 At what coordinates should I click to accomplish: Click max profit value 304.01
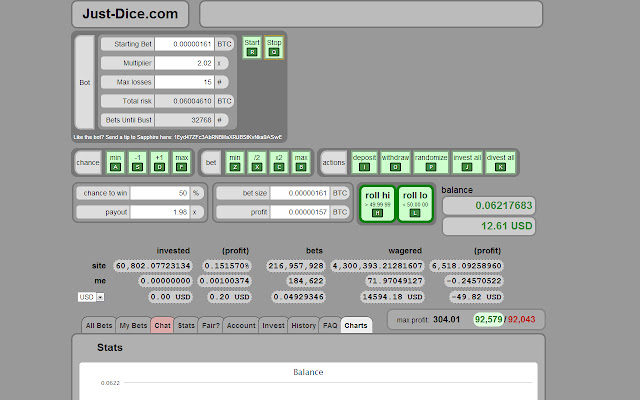coord(446,319)
